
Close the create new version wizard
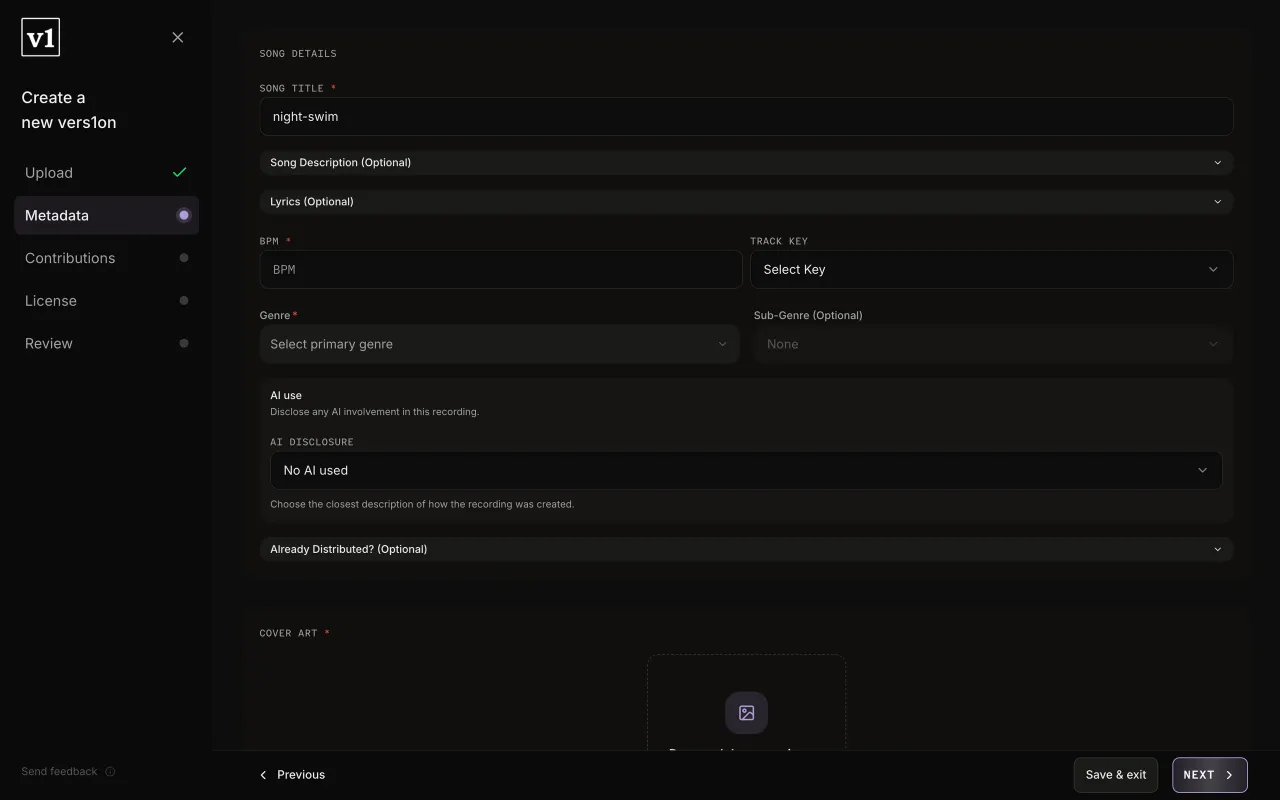click(178, 38)
